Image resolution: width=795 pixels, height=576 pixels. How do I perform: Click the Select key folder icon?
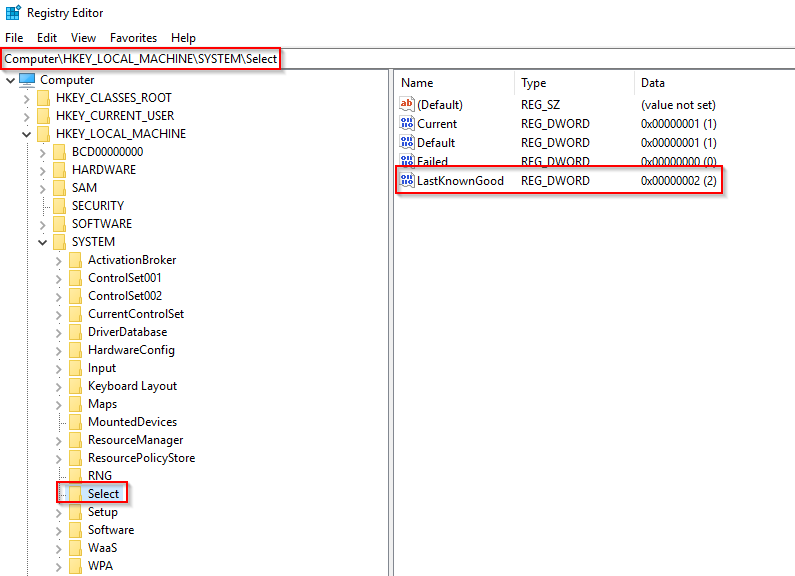pos(75,494)
